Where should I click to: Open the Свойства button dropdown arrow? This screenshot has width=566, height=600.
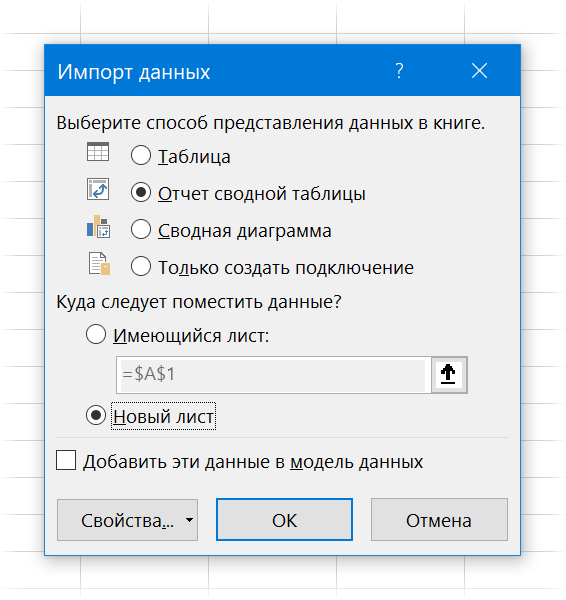pos(189,520)
